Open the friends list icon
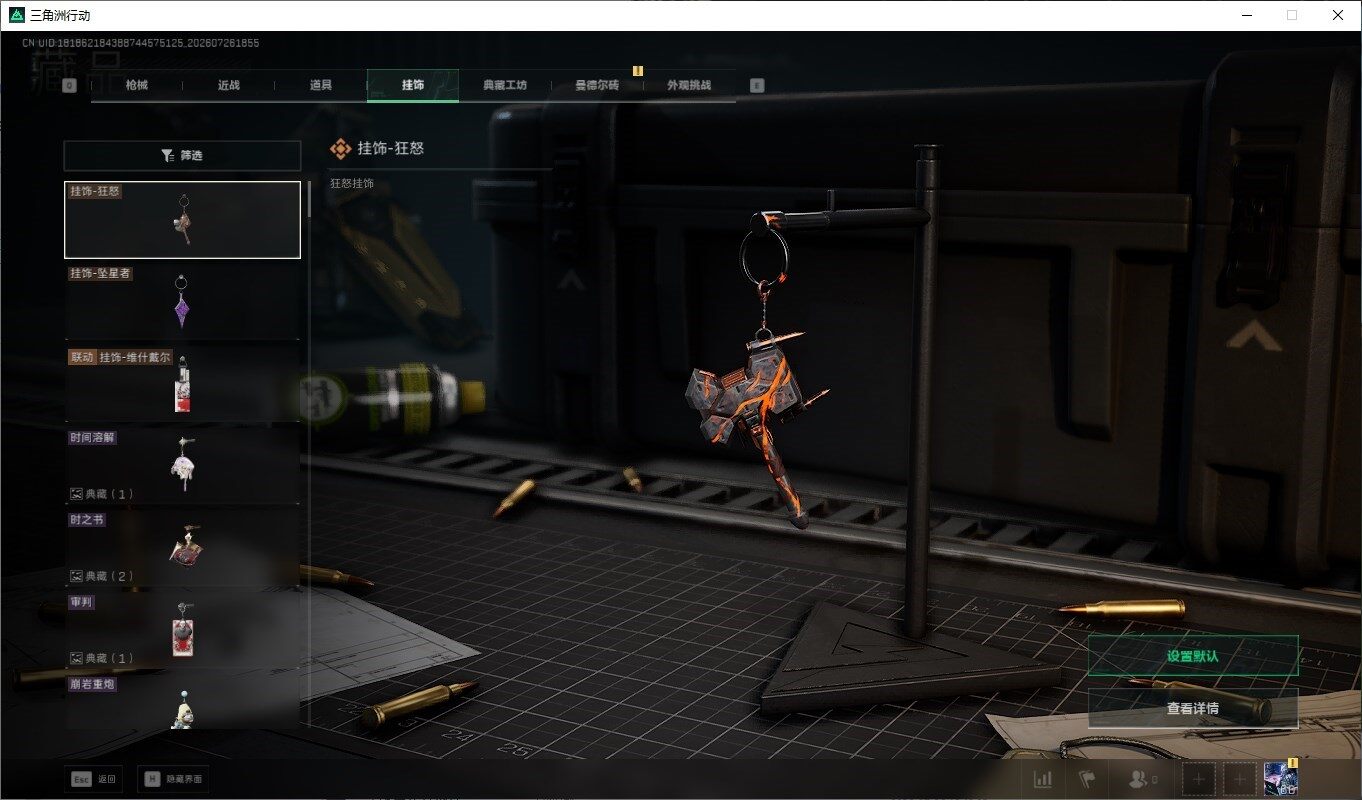This screenshot has height=800, width=1362. [x=1142, y=779]
